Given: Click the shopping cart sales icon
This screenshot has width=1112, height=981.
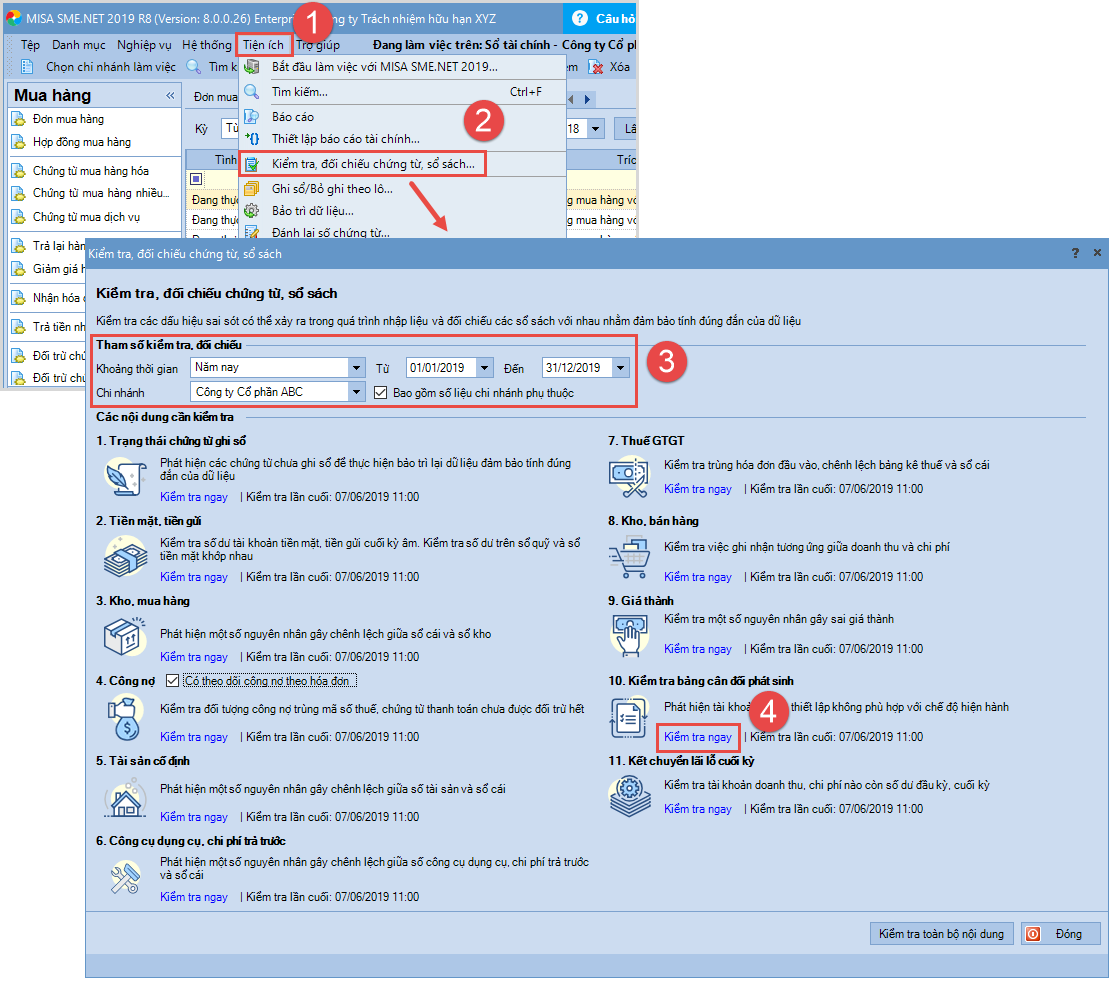Looking at the screenshot, I should tap(630, 557).
